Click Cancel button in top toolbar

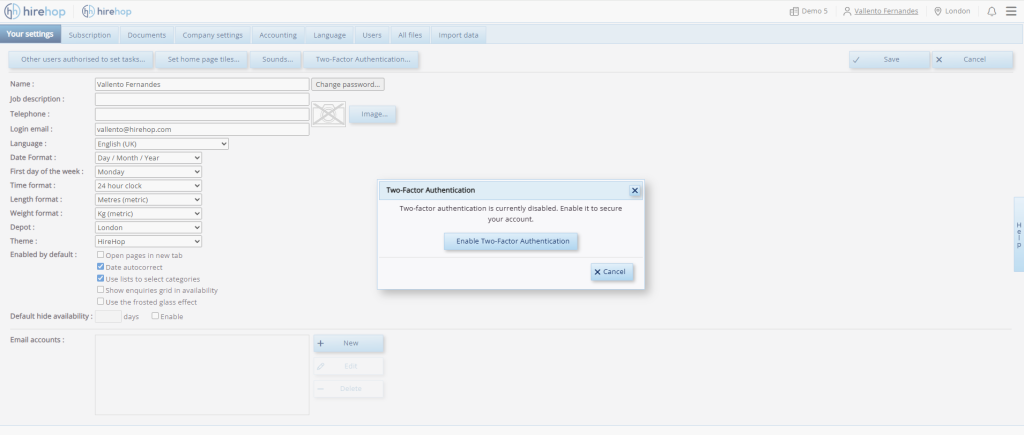pos(973,59)
